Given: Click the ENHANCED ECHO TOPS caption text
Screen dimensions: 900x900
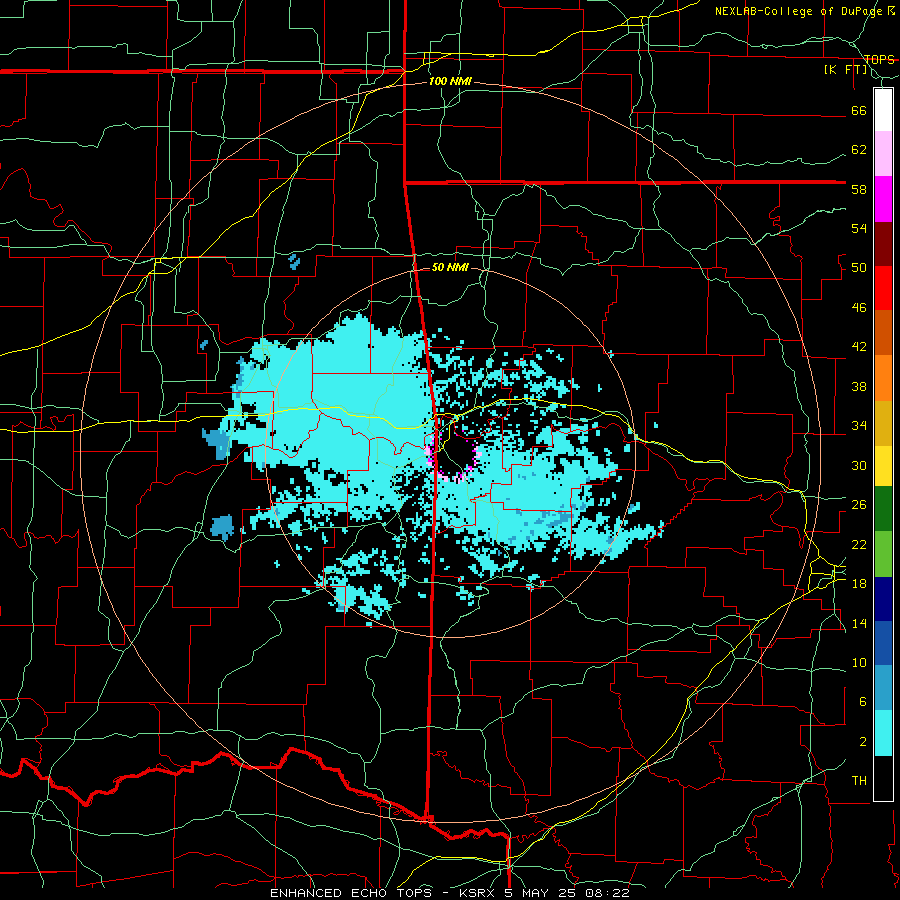Looking at the screenshot, I should tap(351, 893).
